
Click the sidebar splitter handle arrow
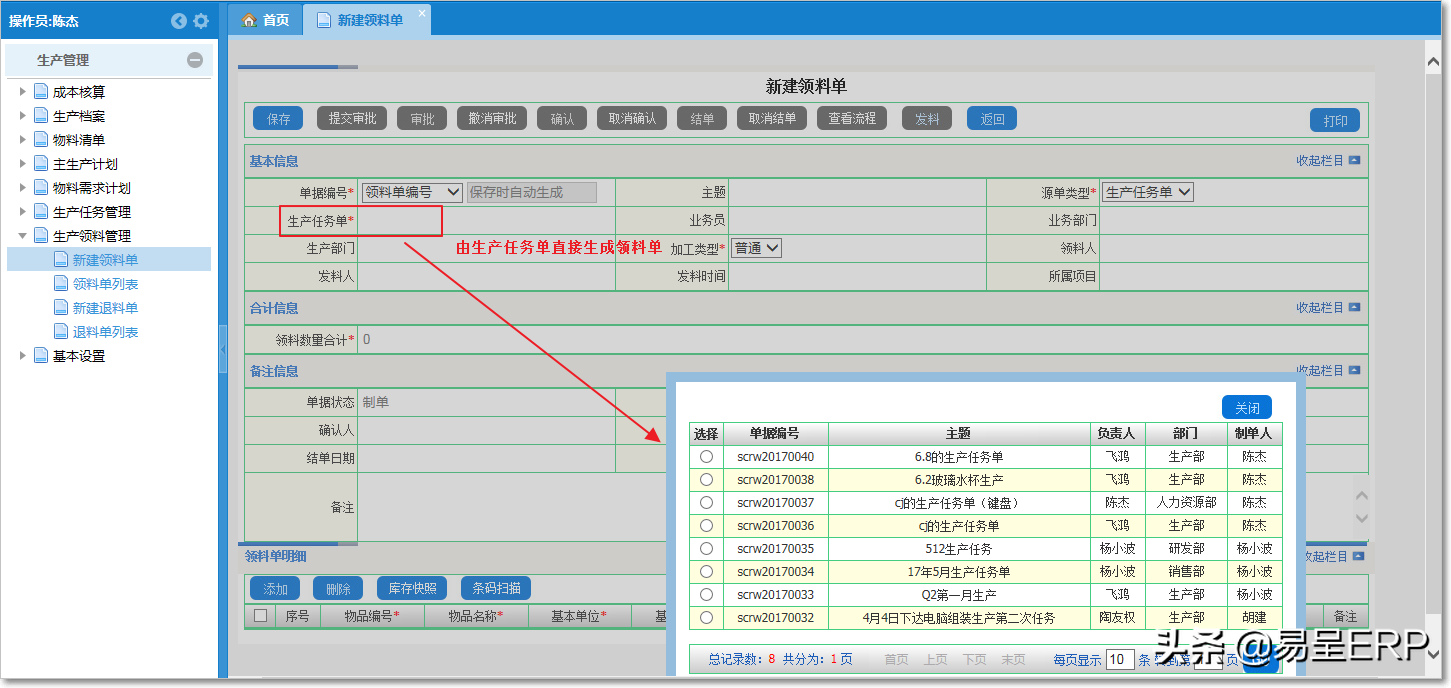tap(222, 347)
